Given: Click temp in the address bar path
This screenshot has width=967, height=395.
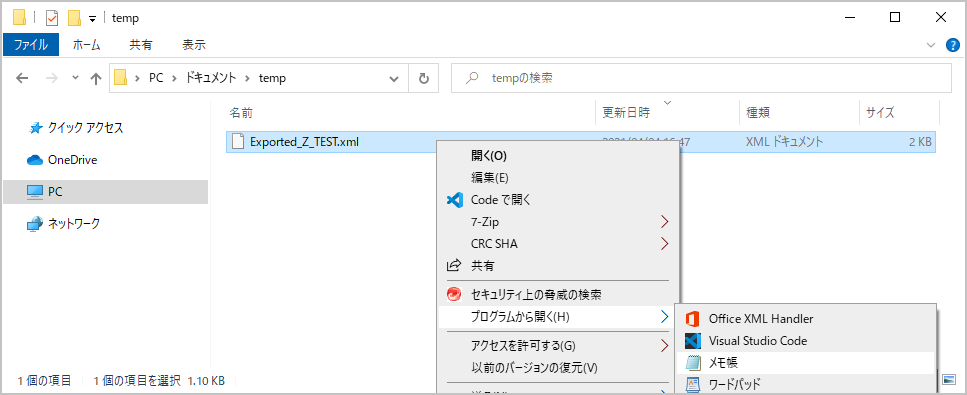Looking at the screenshot, I should click(272, 78).
